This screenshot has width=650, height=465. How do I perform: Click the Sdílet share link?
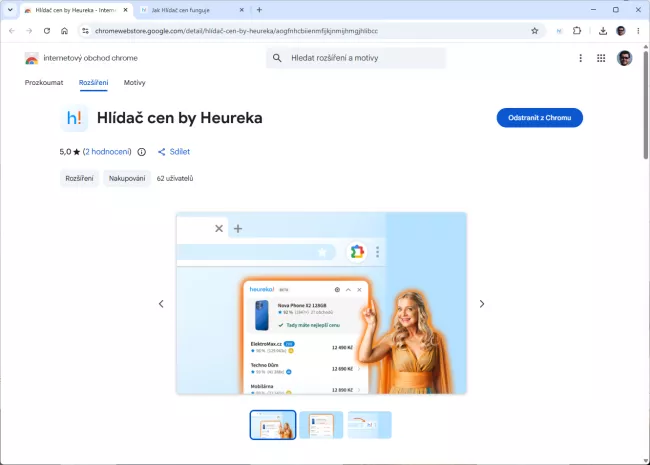[x=174, y=152]
